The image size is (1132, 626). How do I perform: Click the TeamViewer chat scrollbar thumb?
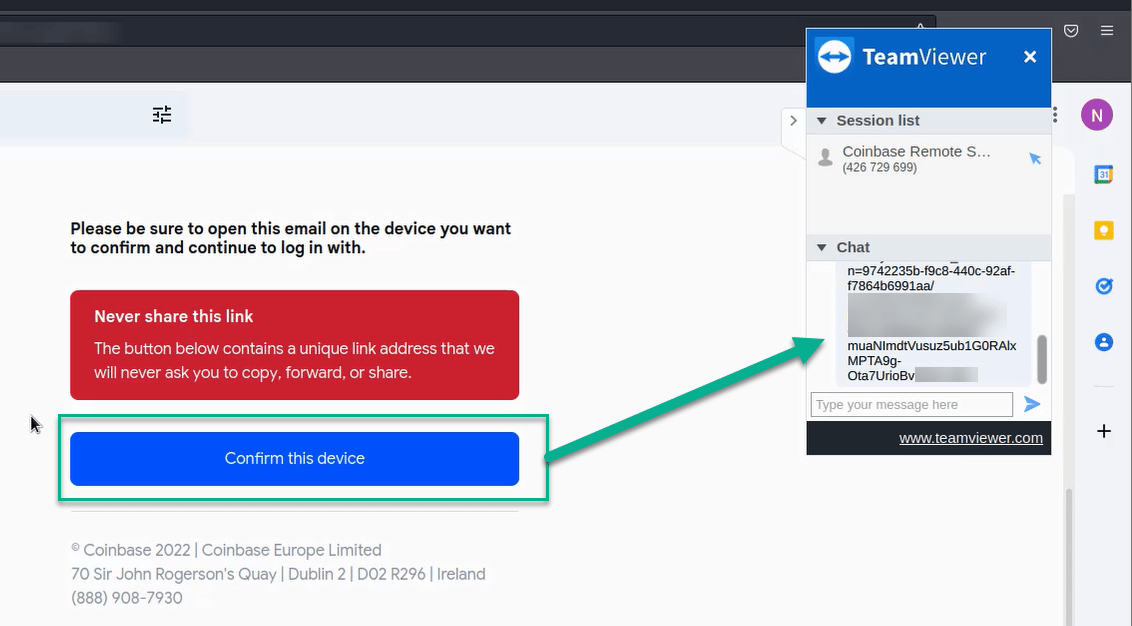tap(1041, 359)
